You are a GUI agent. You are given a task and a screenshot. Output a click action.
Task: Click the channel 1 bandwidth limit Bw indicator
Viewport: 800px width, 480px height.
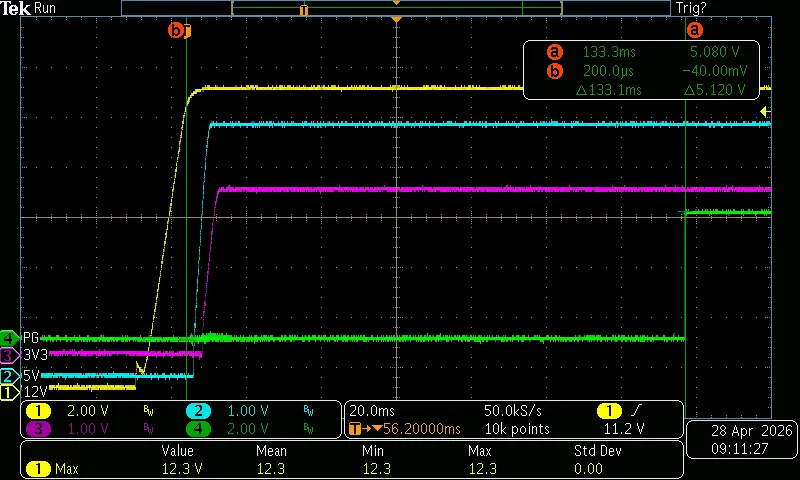click(x=148, y=411)
